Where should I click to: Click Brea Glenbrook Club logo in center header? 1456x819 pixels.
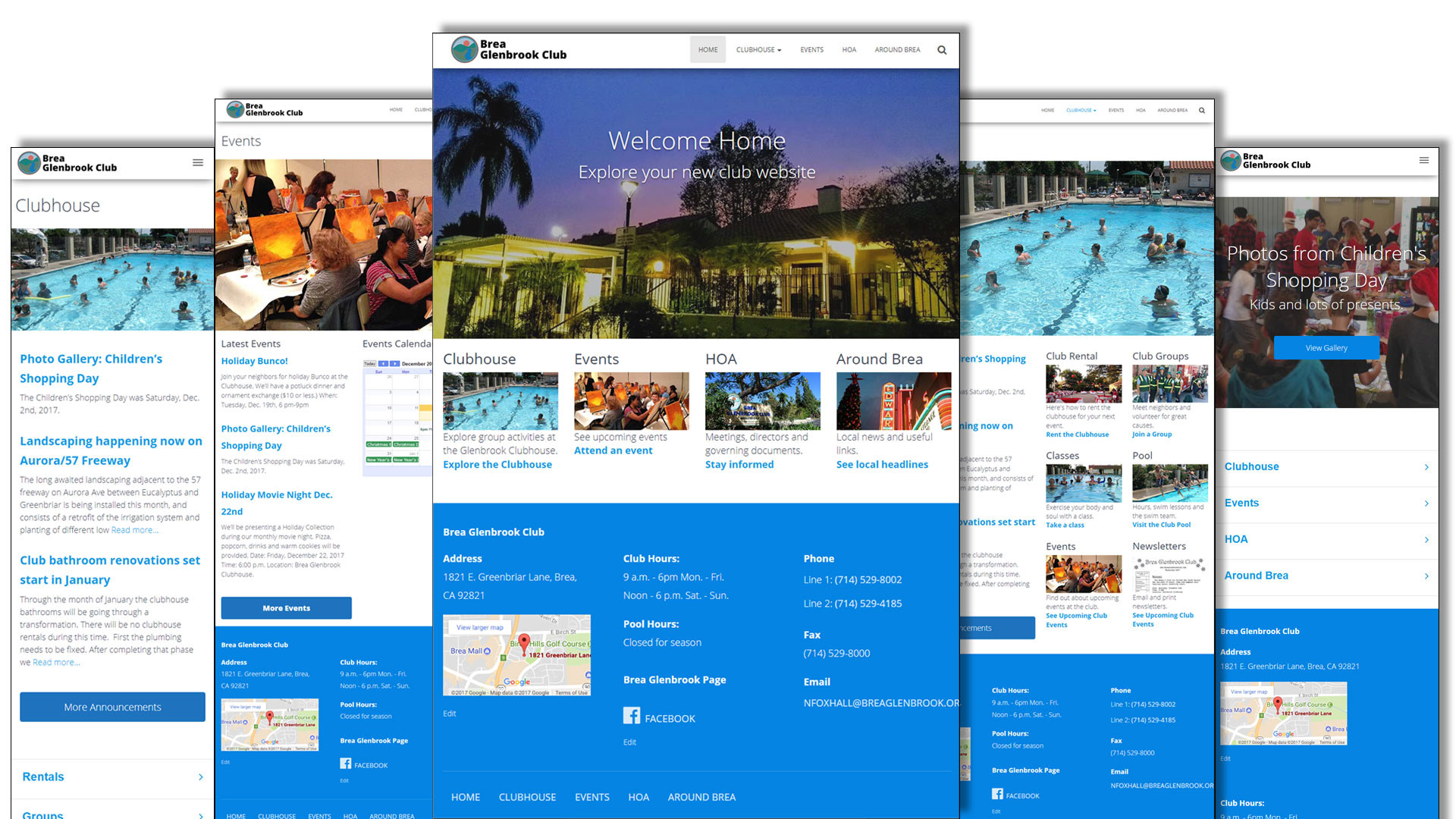pos(508,49)
